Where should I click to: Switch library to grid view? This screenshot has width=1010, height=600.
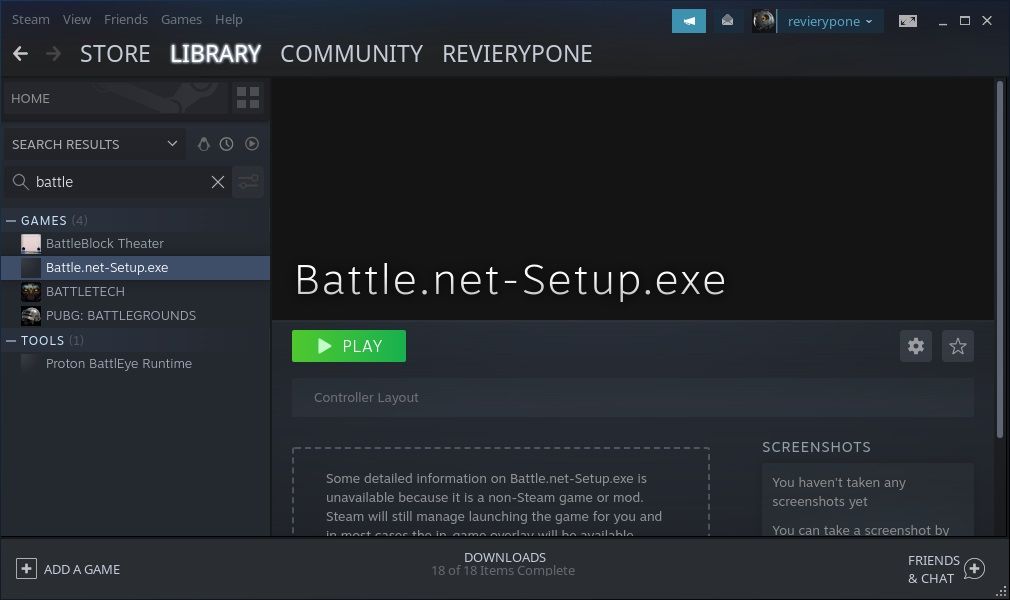click(247, 98)
